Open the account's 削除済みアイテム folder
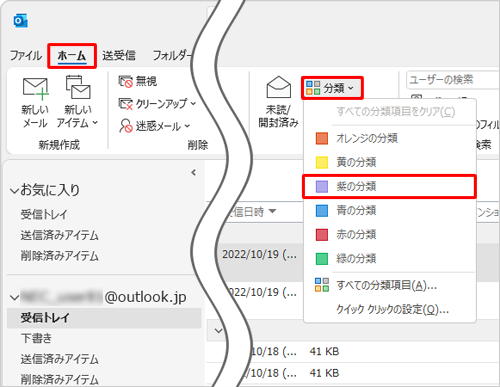Viewport: 500px width, 387px height. coord(60,379)
